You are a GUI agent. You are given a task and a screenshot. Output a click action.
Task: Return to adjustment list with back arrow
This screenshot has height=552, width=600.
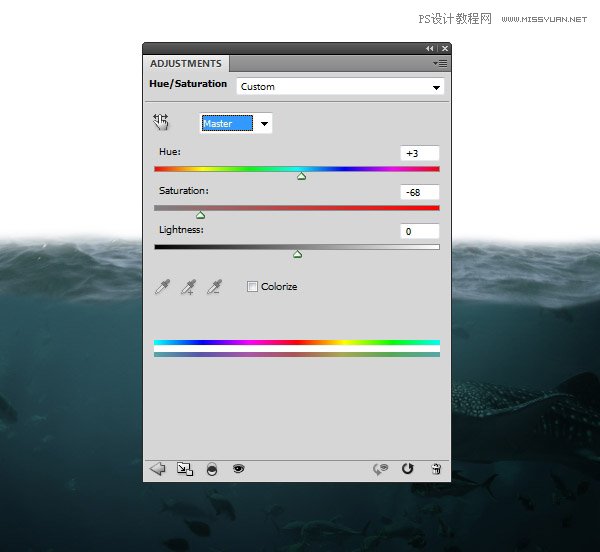pos(157,468)
